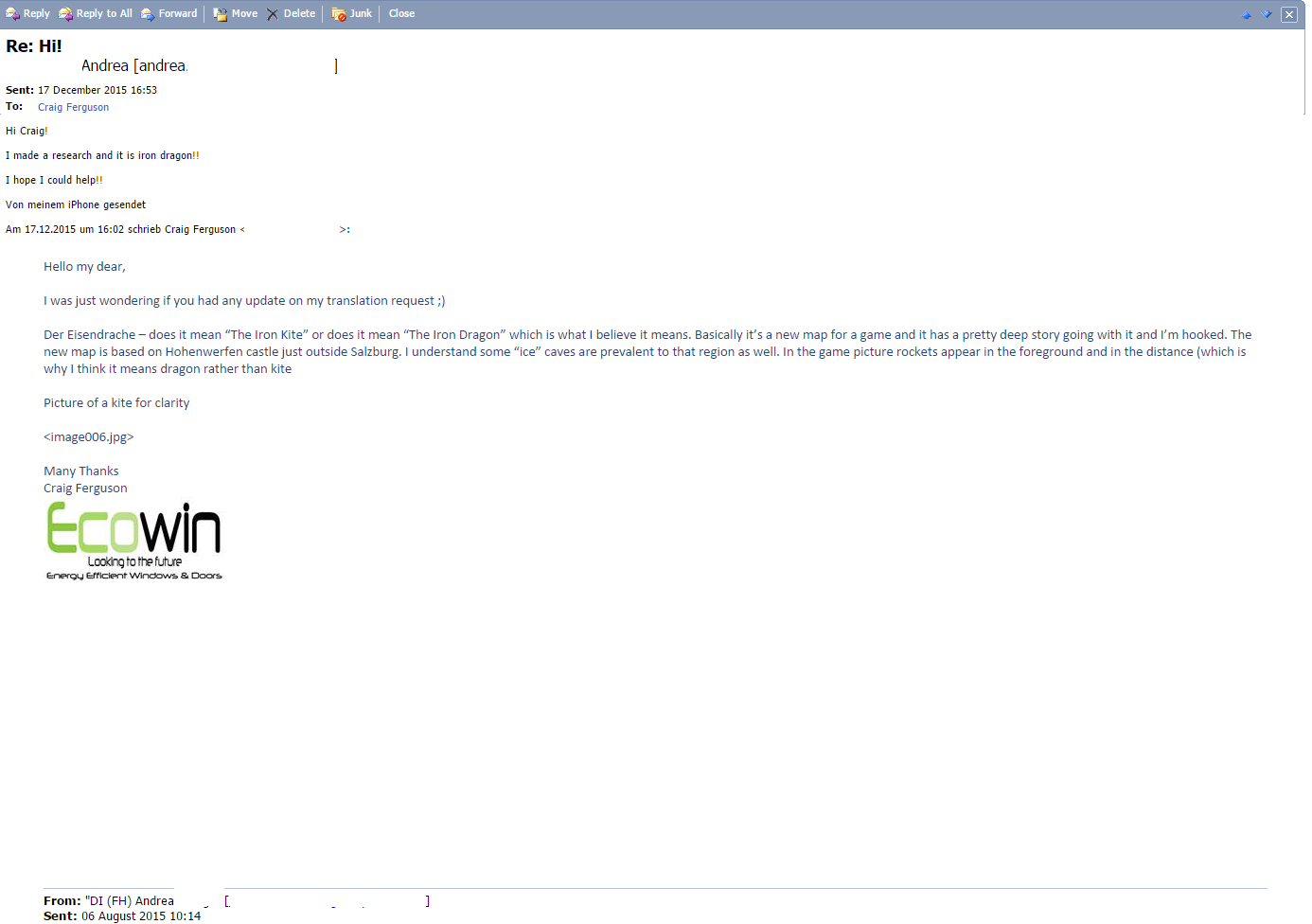Forward this email using the toolbar
Viewport: 1312px width, 924px height.
coord(169,13)
